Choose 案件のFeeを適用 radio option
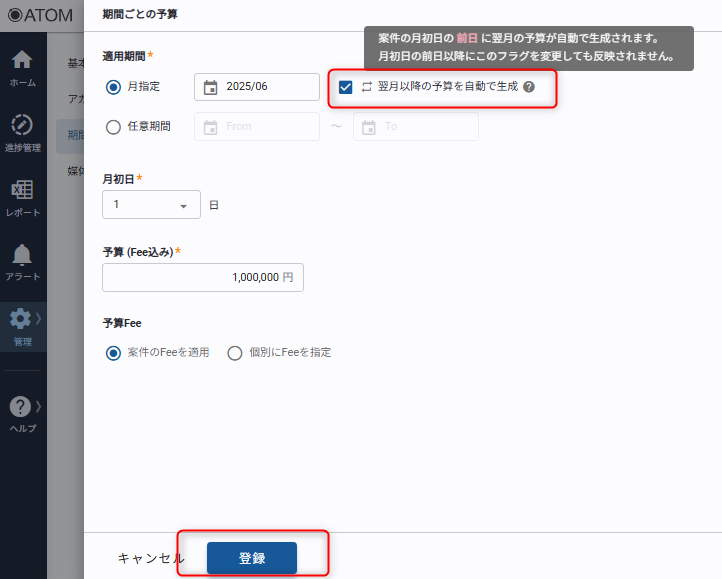722x579 pixels. click(x=113, y=353)
